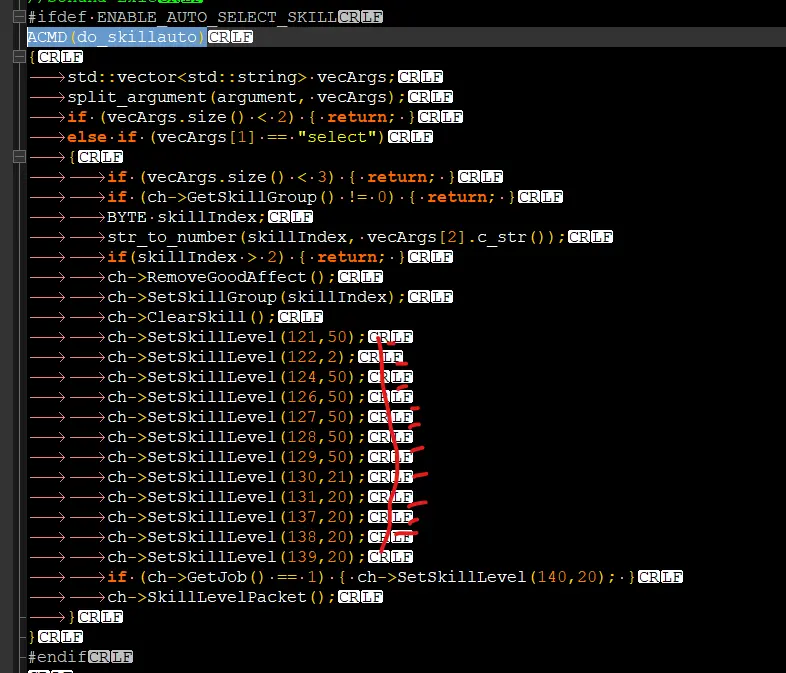Click the ch->RemoveGoodAffect() call
This screenshot has height=673, width=786.
(220, 277)
